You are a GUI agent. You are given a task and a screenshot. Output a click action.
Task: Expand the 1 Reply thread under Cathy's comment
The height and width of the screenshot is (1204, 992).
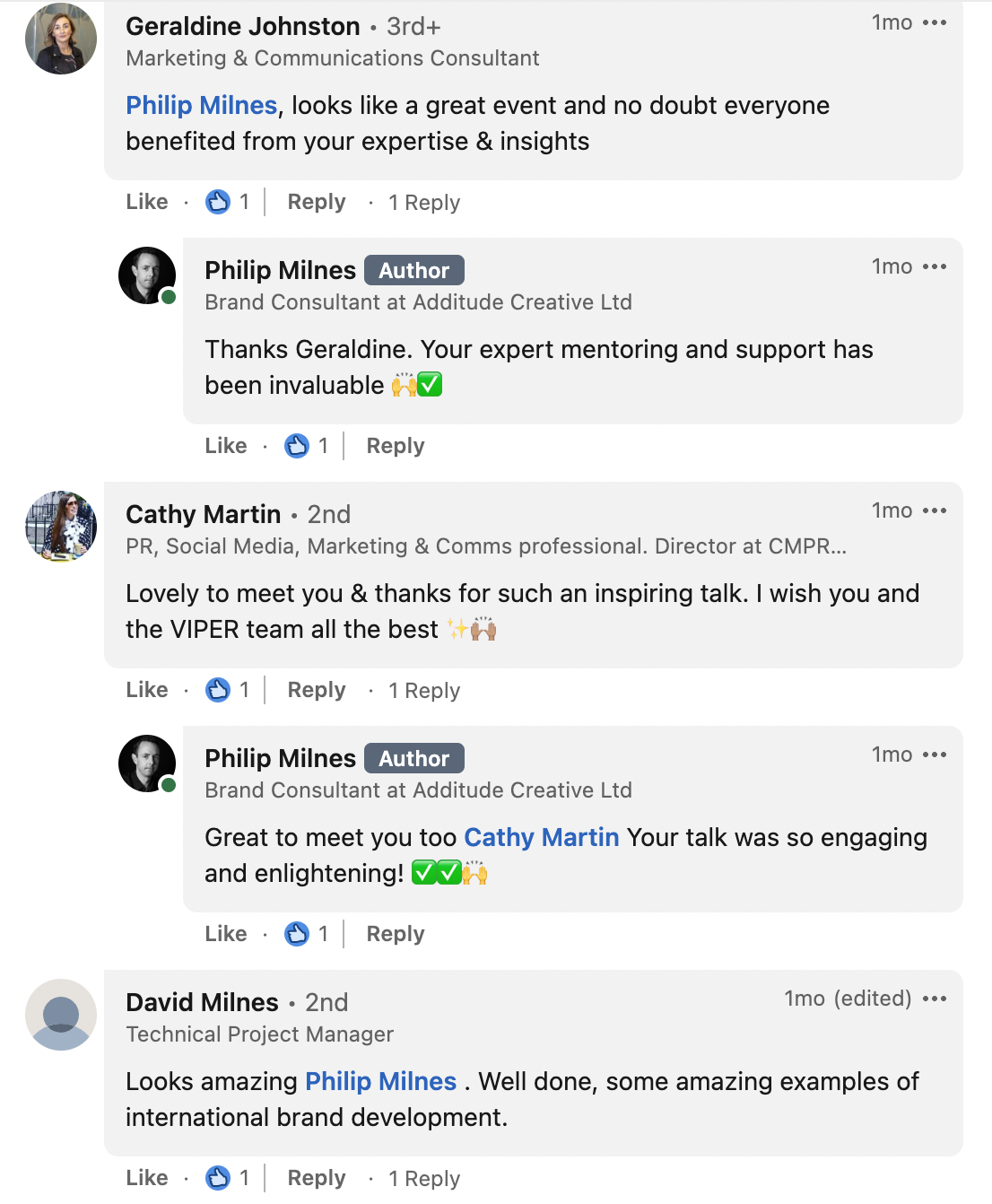click(x=423, y=691)
